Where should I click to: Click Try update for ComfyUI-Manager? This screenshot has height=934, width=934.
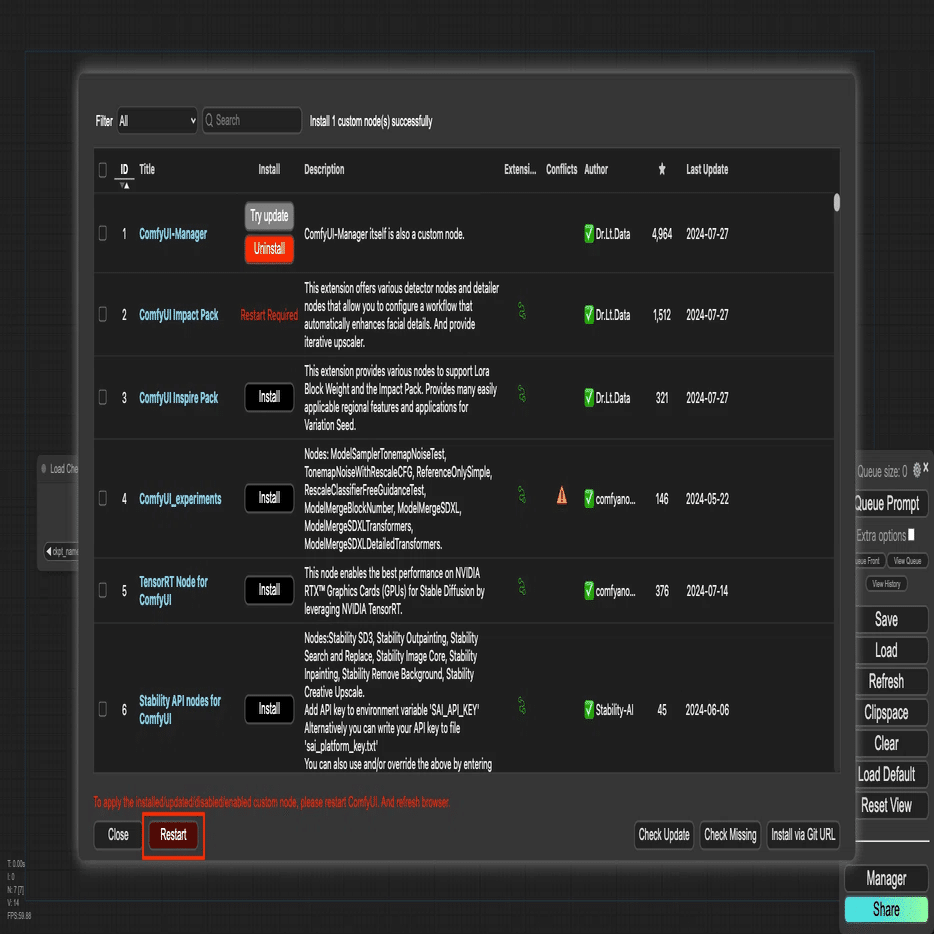point(269,216)
